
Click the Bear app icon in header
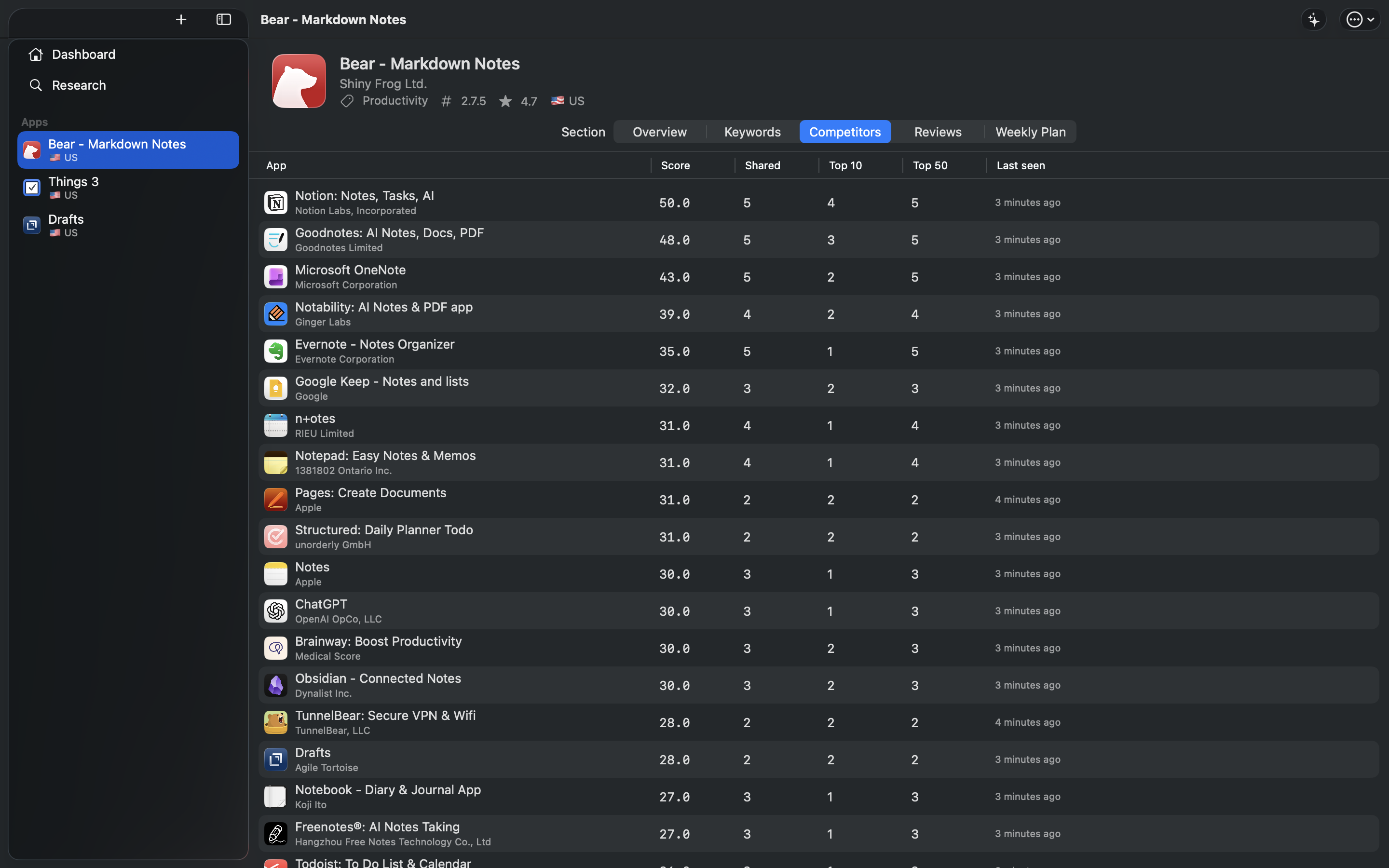pos(299,81)
